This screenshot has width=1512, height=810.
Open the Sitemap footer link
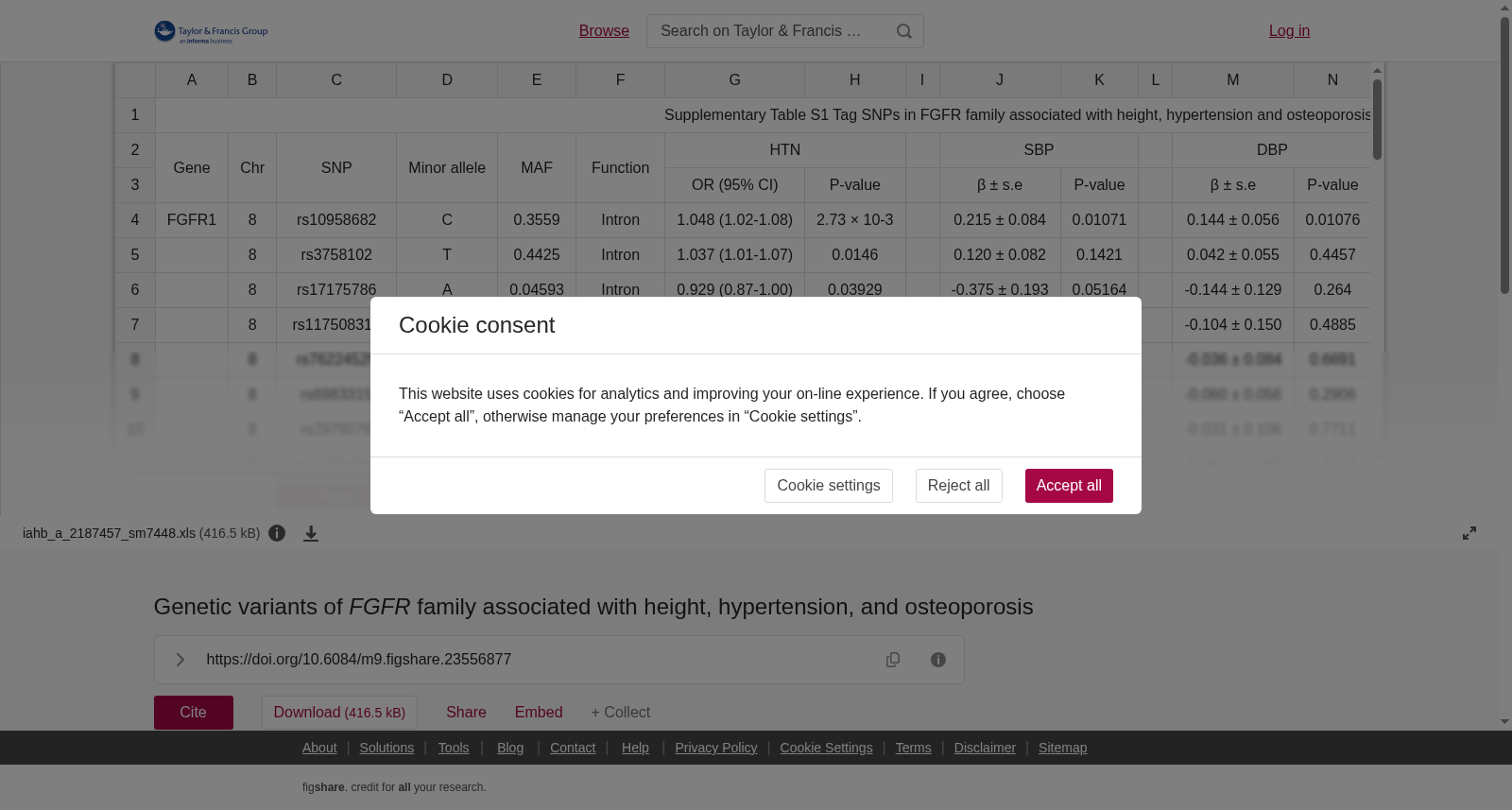1062,748
